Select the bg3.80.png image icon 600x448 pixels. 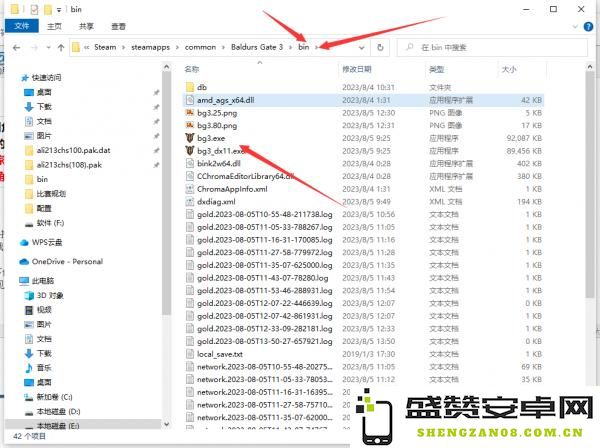190,125
